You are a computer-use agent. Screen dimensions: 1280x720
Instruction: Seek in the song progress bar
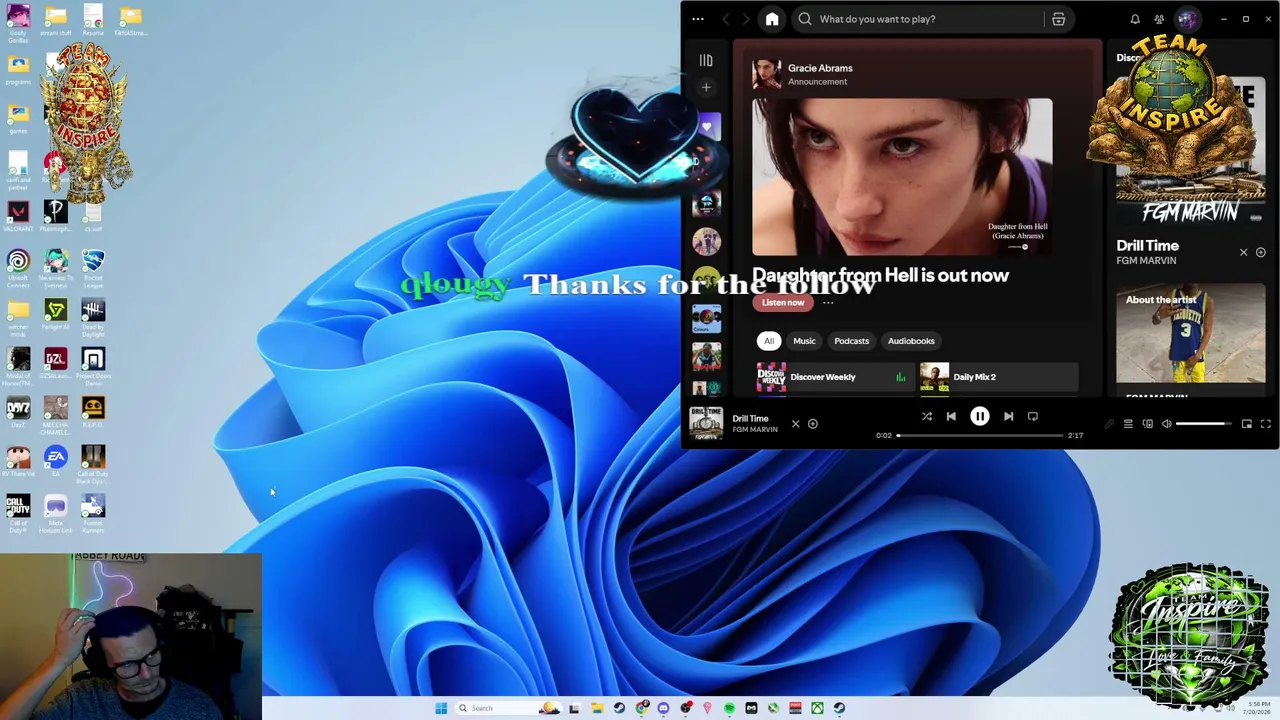(x=980, y=436)
